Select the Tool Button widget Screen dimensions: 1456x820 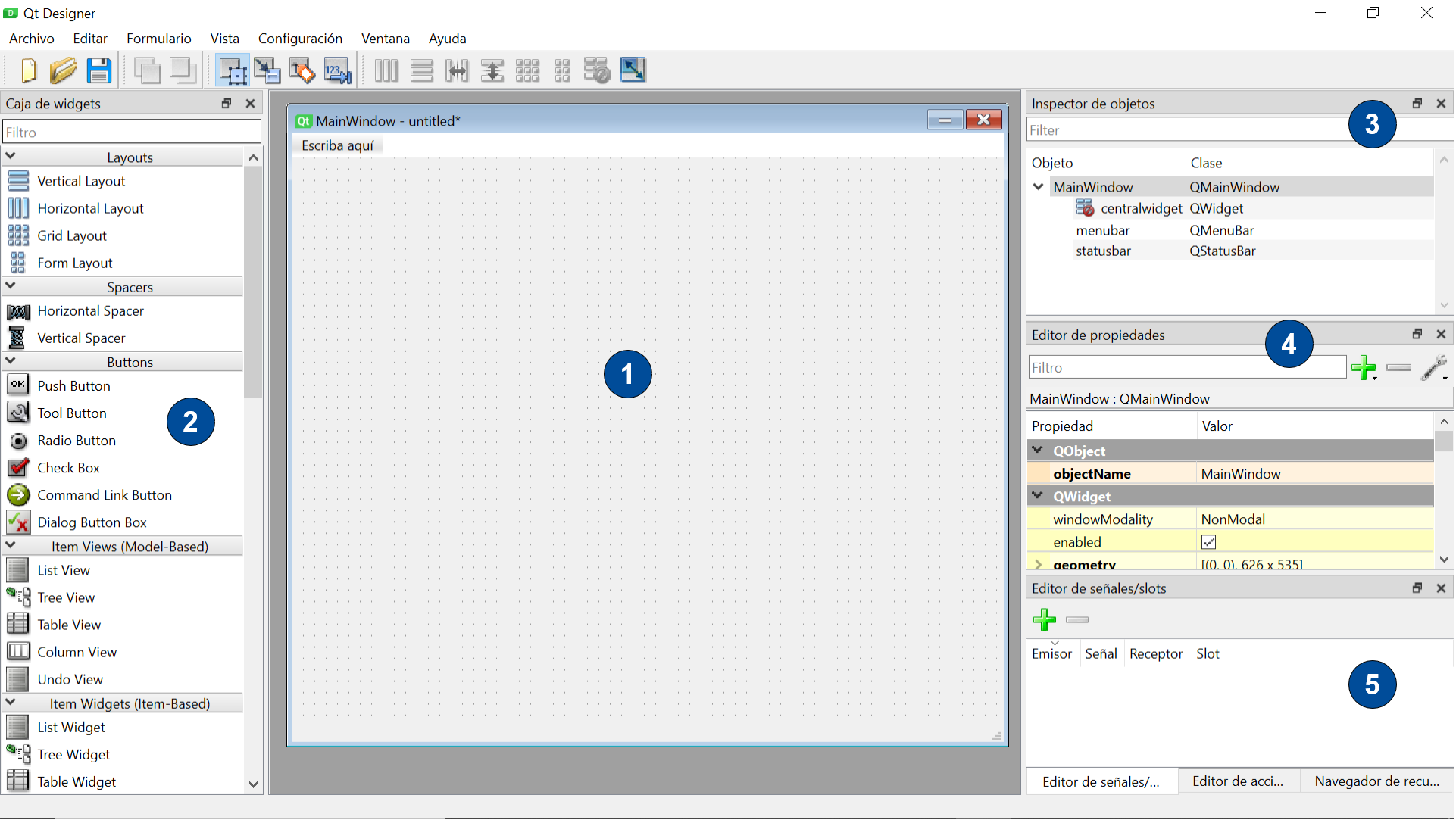coord(72,413)
